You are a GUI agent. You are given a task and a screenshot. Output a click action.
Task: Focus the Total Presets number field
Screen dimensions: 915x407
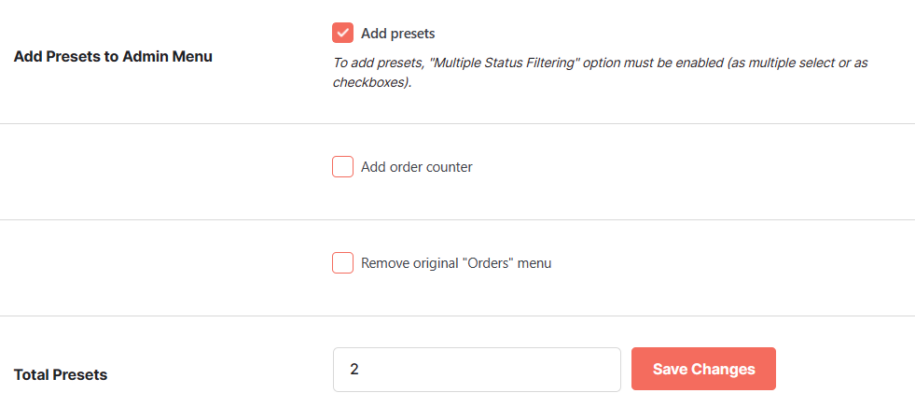tap(477, 370)
